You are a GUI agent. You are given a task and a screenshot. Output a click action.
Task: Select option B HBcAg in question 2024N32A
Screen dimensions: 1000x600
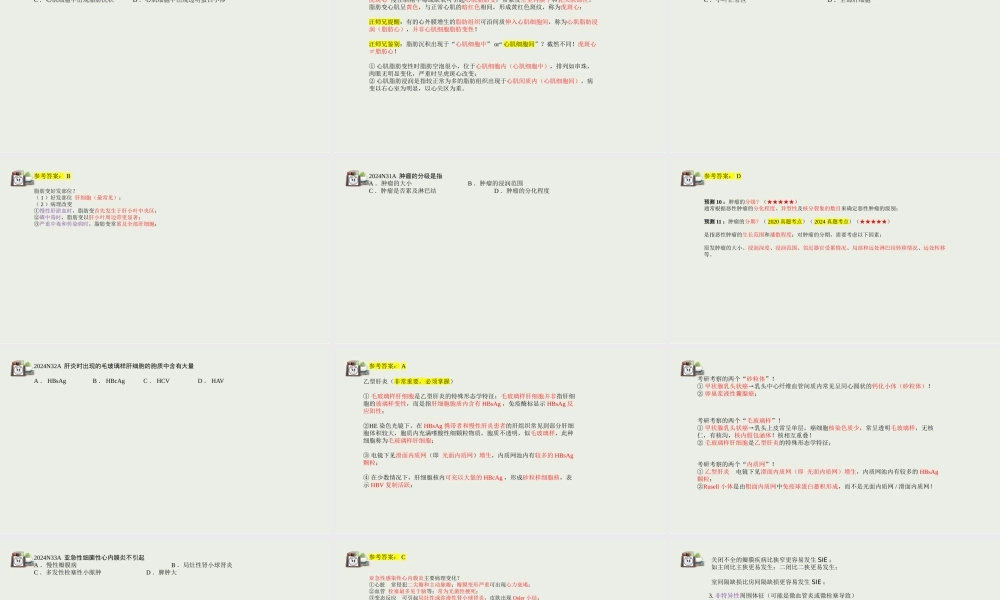pyautogui.click(x=115, y=381)
